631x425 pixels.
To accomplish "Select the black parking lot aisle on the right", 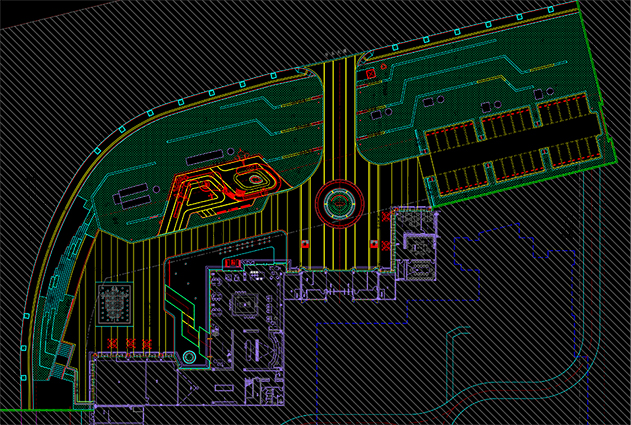I will point(515,146).
